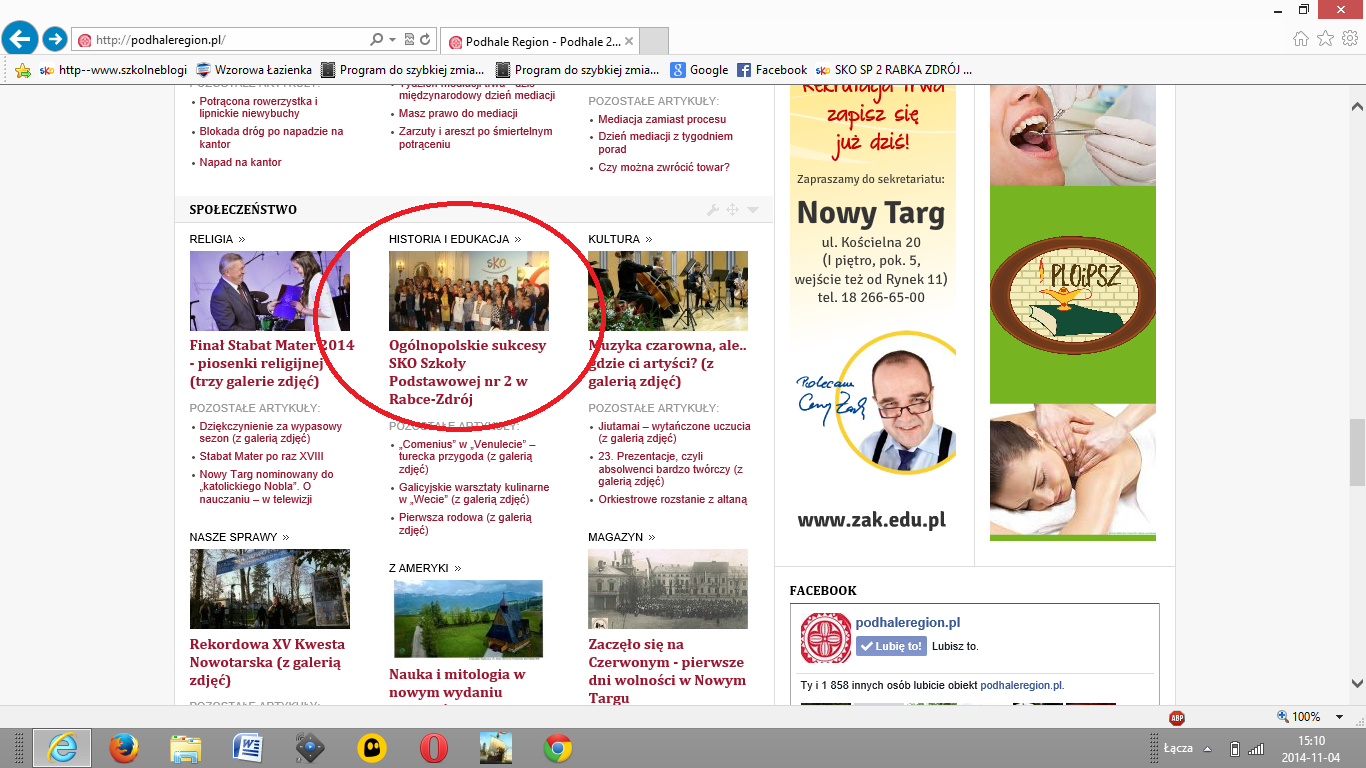The height and width of the screenshot is (768, 1366).
Task: Open the Z AMERYKI category heading
Action: coord(425,568)
